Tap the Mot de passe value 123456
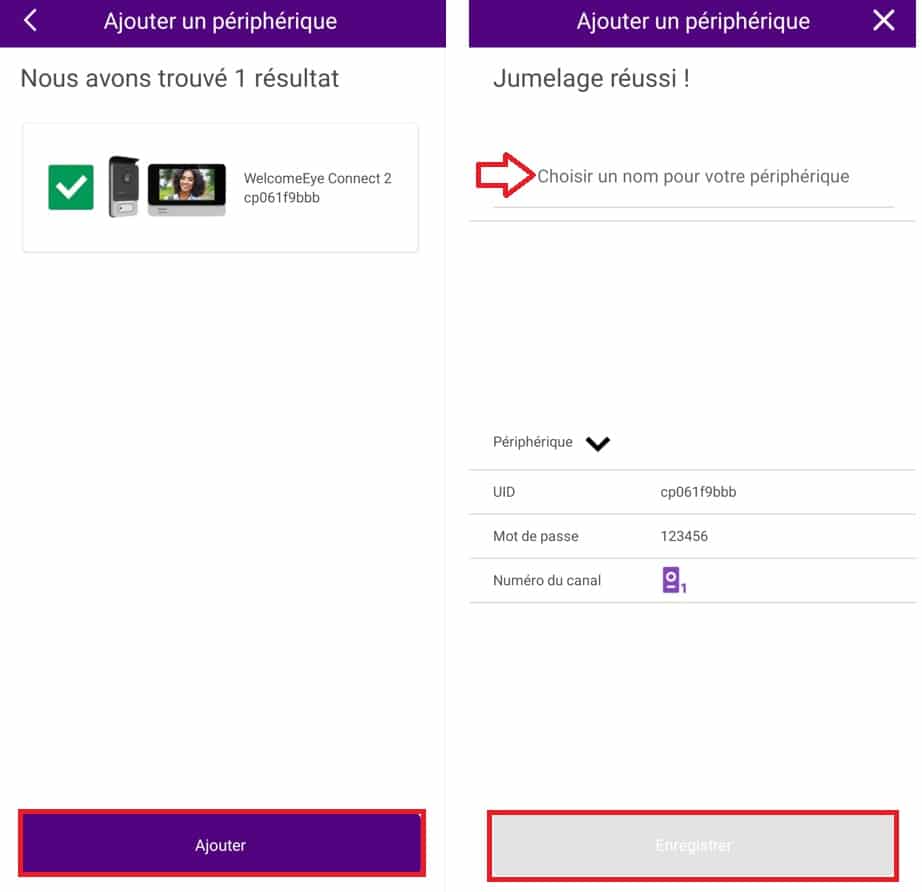This screenshot has width=922, height=892. point(684,536)
